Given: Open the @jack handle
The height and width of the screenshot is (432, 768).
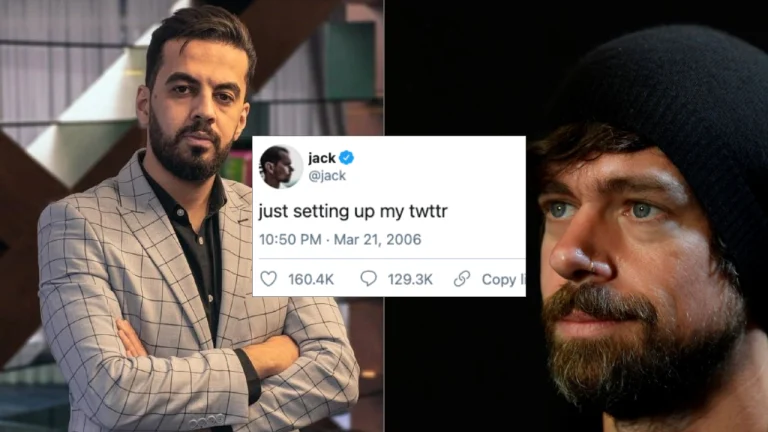Looking at the screenshot, I should (327, 175).
